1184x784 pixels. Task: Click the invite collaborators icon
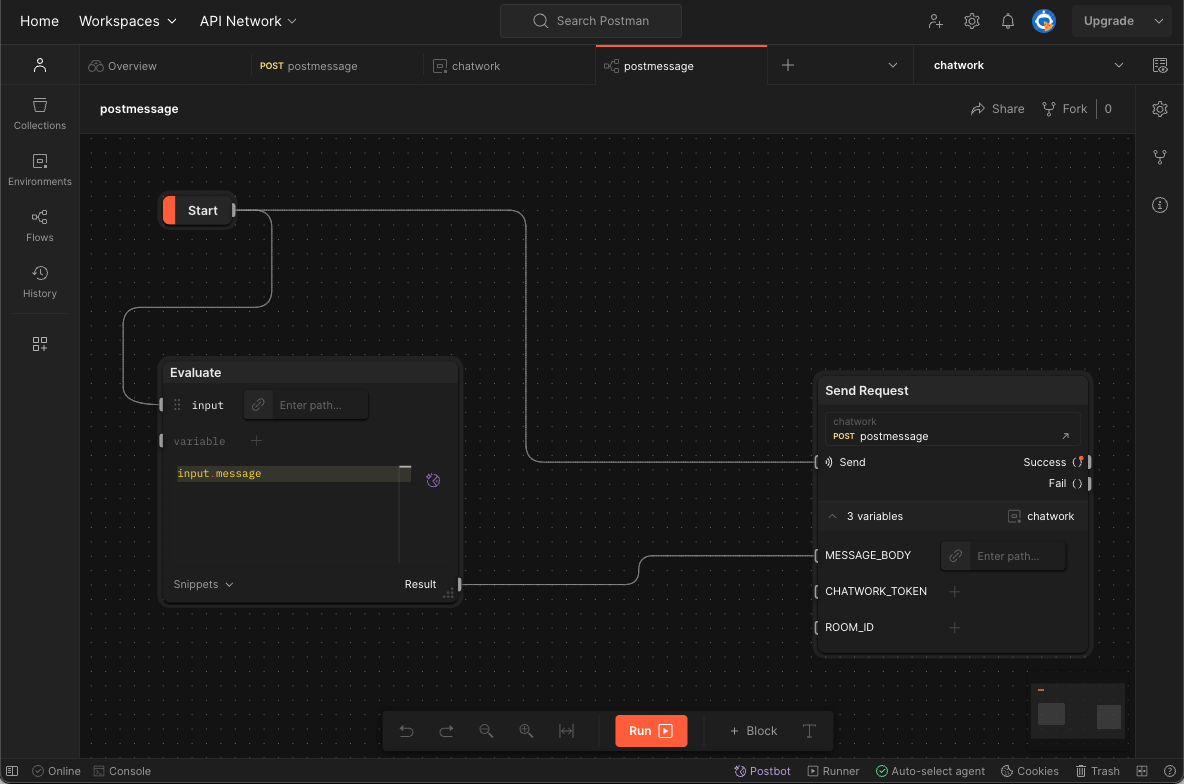pos(936,21)
